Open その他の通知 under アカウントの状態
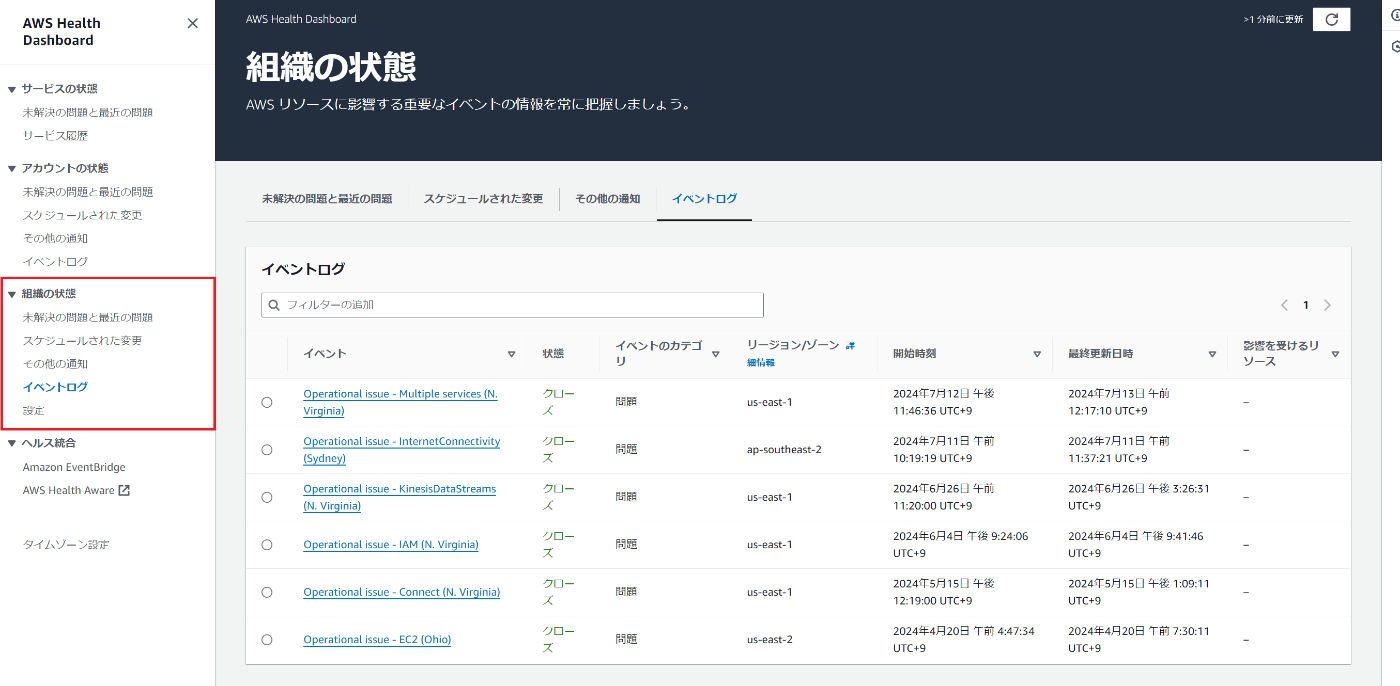Screen dimensions: 1400x686 click(x=55, y=238)
